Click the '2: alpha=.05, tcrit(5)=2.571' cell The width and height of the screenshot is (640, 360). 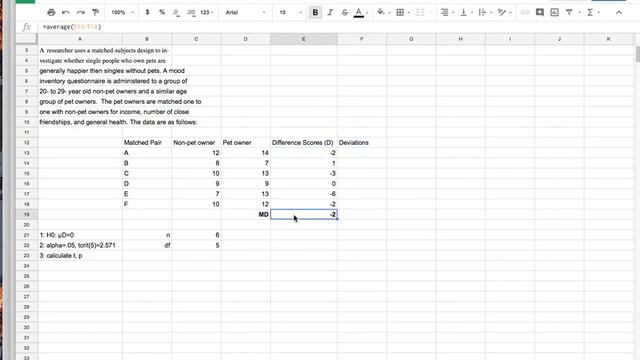click(80, 245)
